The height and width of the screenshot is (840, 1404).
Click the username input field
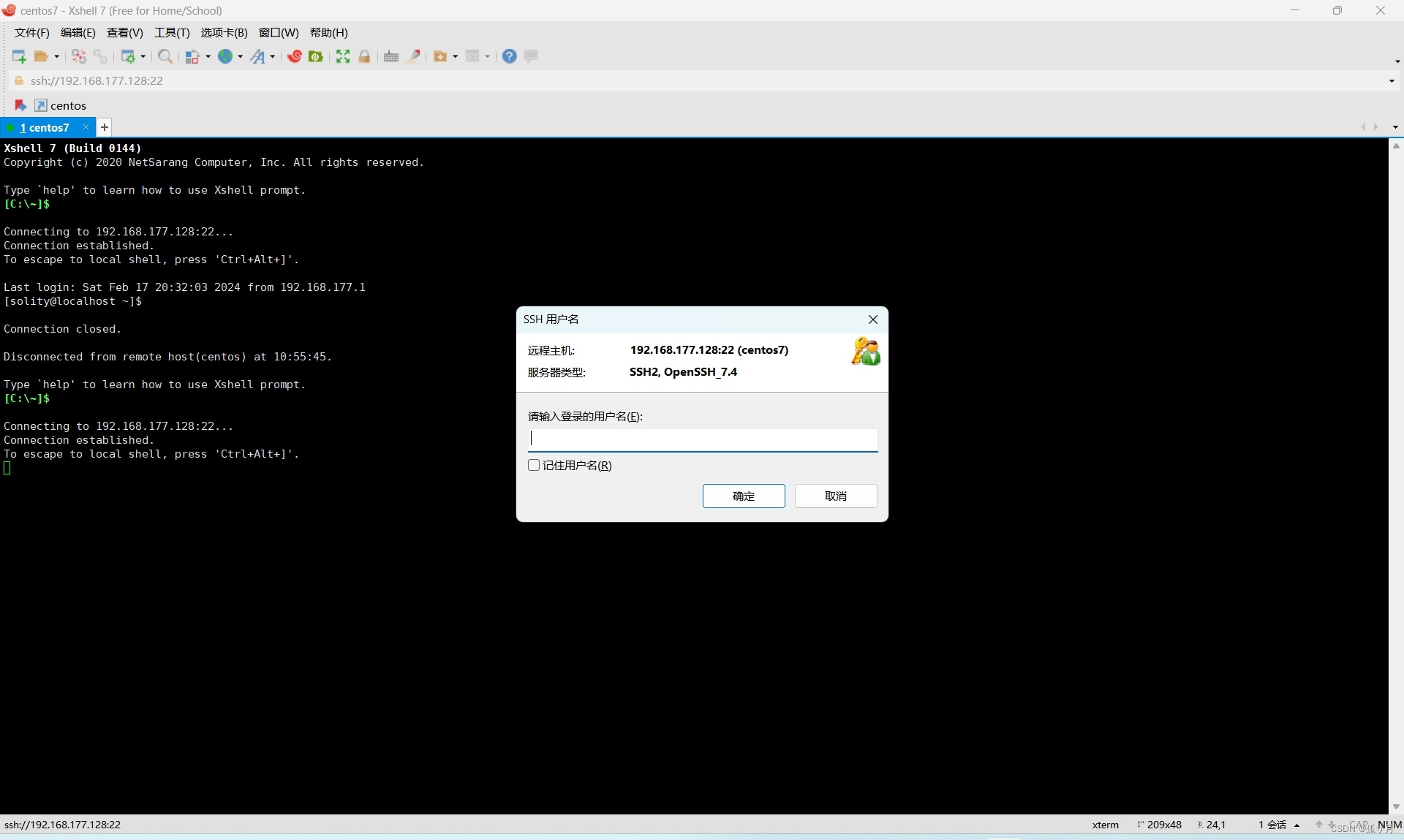click(x=702, y=439)
